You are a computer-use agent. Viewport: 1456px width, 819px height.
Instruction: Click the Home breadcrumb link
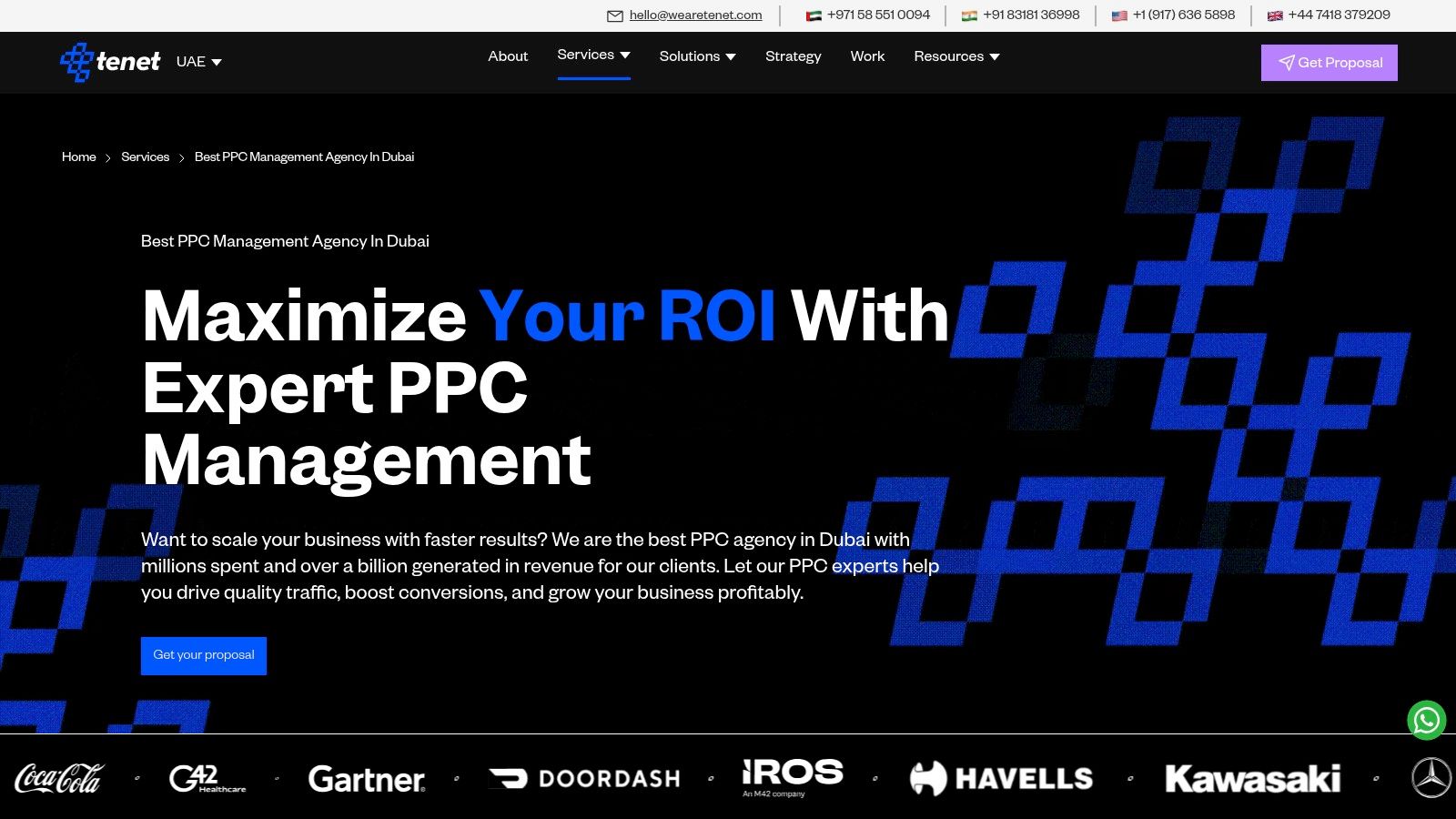pos(79,157)
